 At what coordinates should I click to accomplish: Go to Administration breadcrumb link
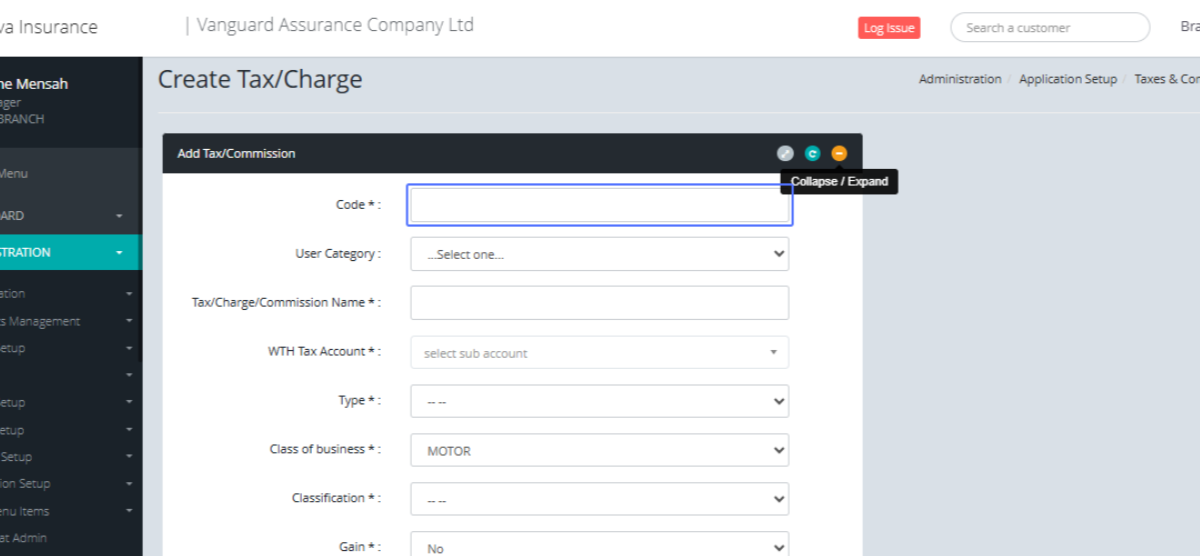click(959, 79)
